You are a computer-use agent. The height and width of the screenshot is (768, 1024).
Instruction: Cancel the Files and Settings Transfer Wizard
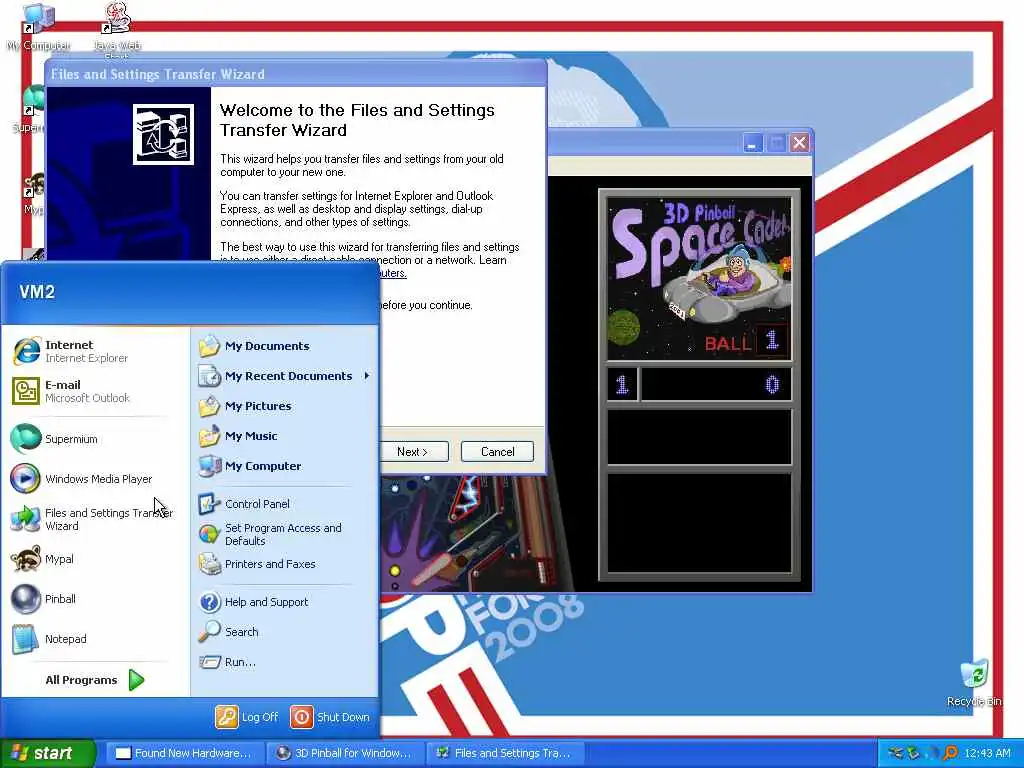click(x=497, y=452)
